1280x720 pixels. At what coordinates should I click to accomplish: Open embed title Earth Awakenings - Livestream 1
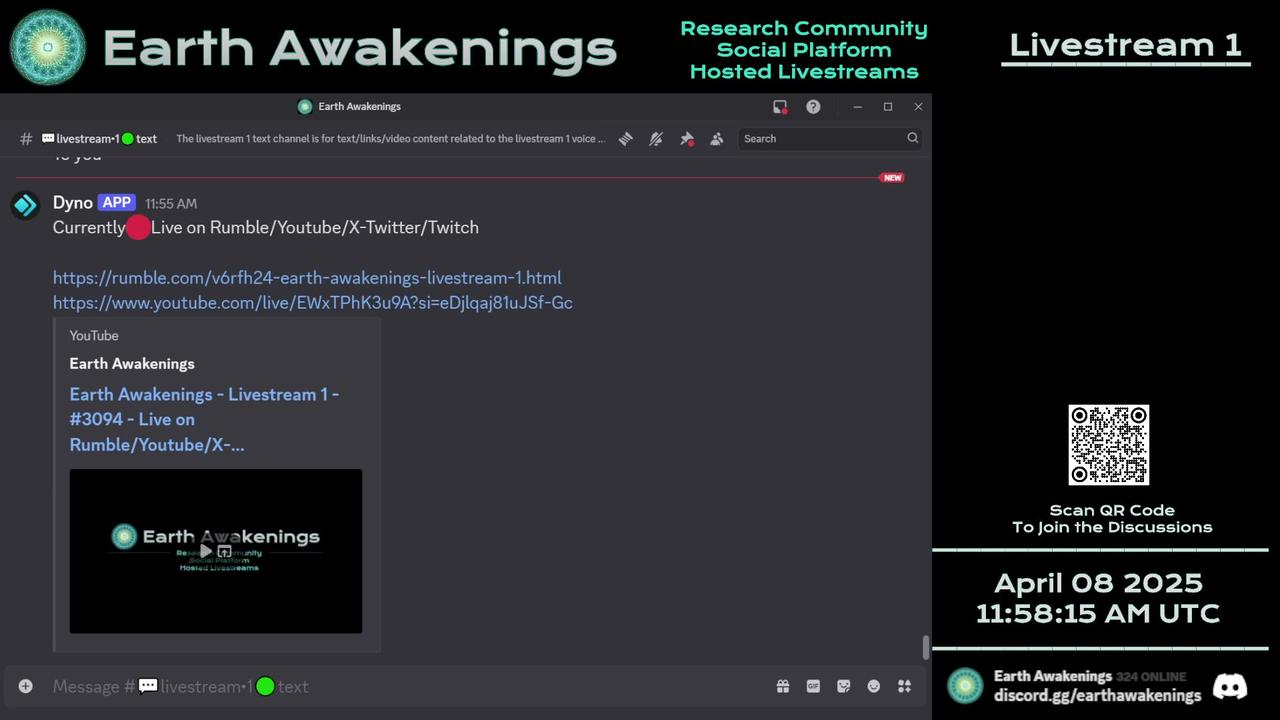coord(204,419)
